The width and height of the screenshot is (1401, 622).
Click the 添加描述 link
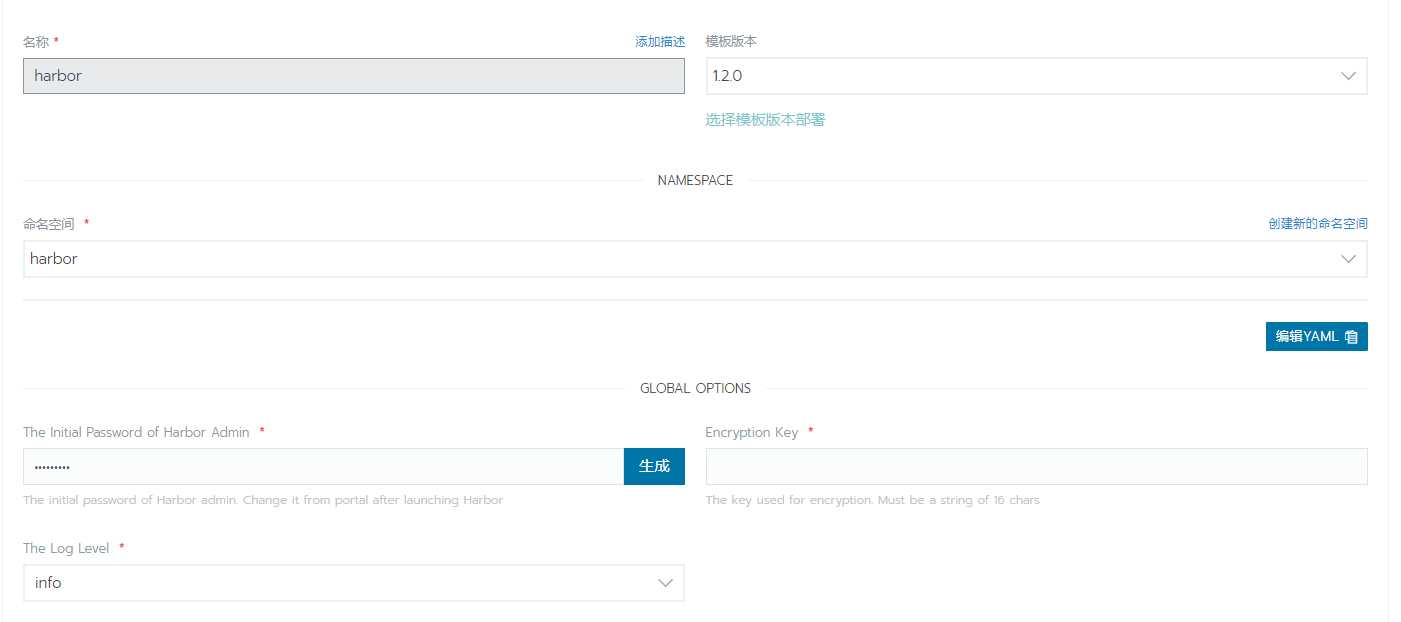pos(660,42)
